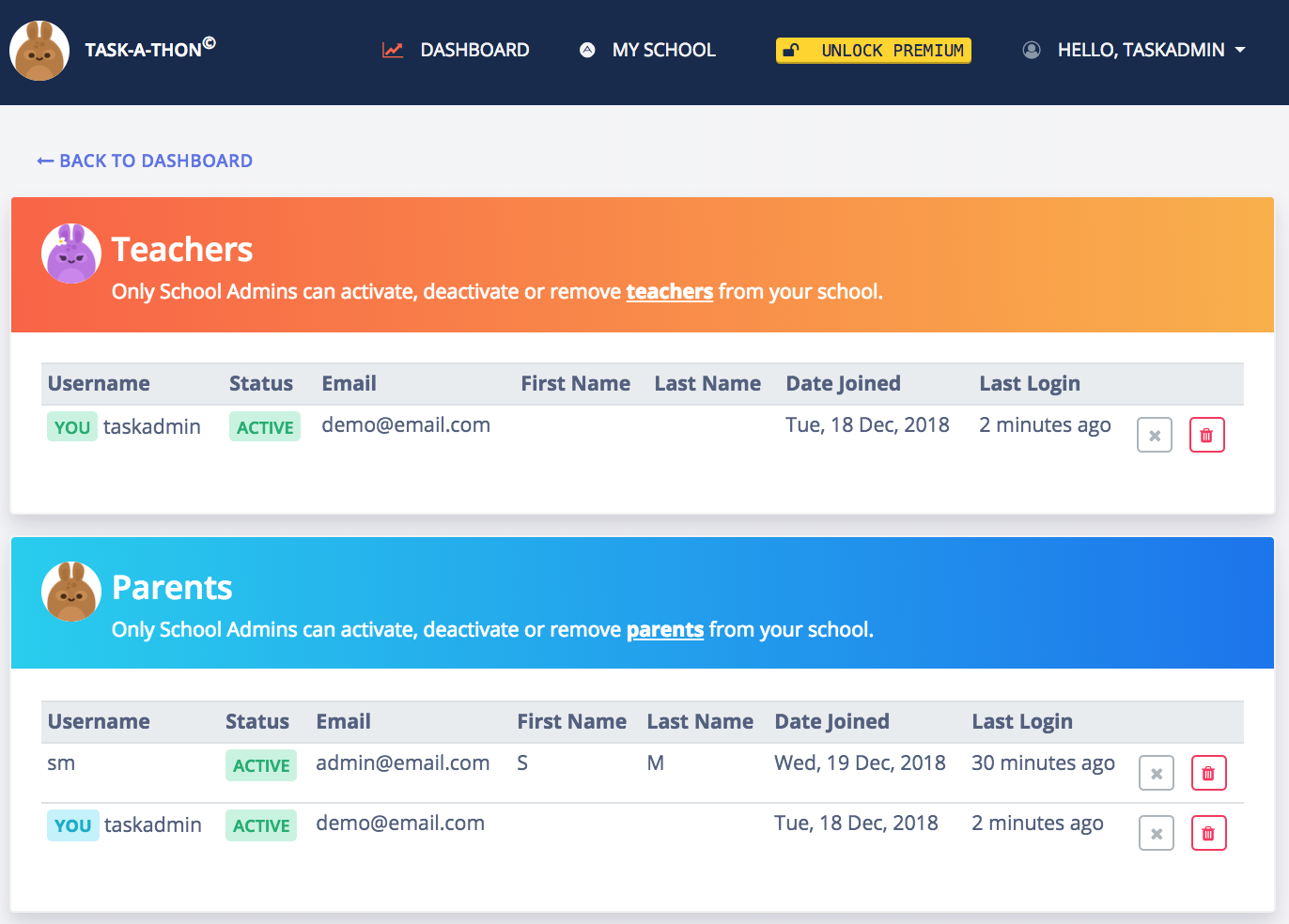The image size is (1289, 924).
Task: Click YOU badge in Teachers table
Action: 72,427
